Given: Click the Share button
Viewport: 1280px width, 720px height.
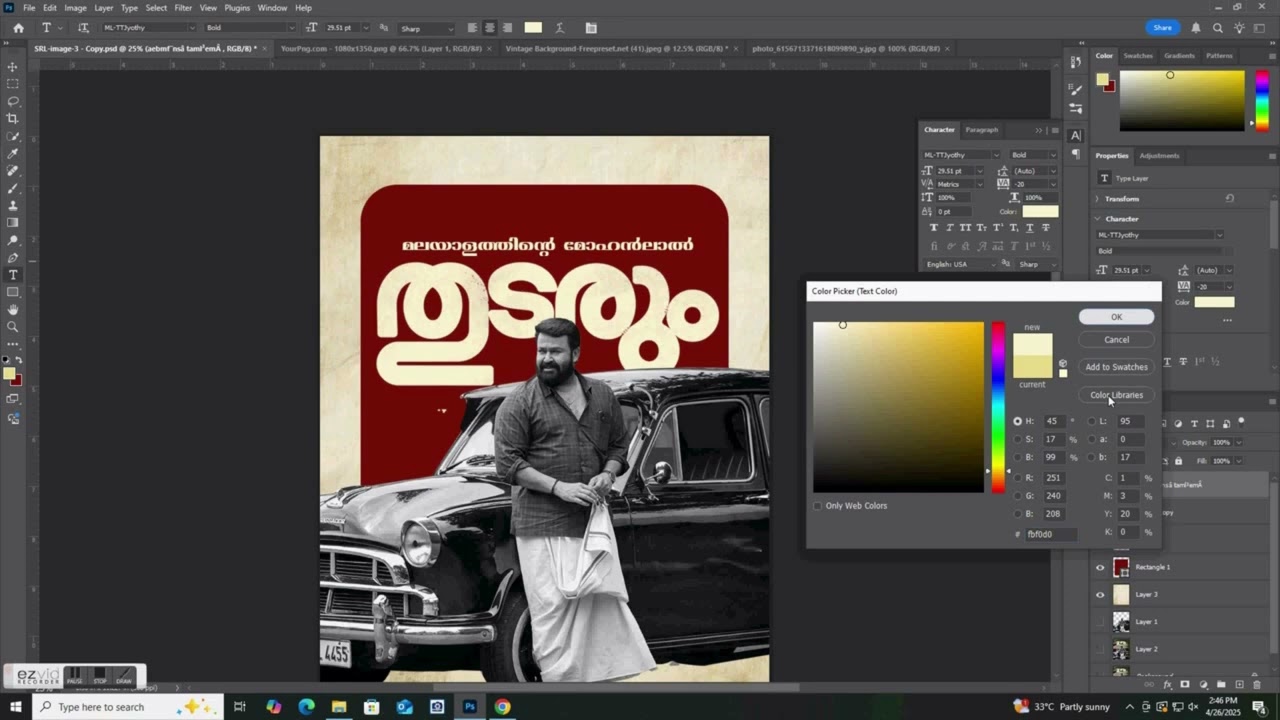Looking at the screenshot, I should pyautogui.click(x=1162, y=28).
